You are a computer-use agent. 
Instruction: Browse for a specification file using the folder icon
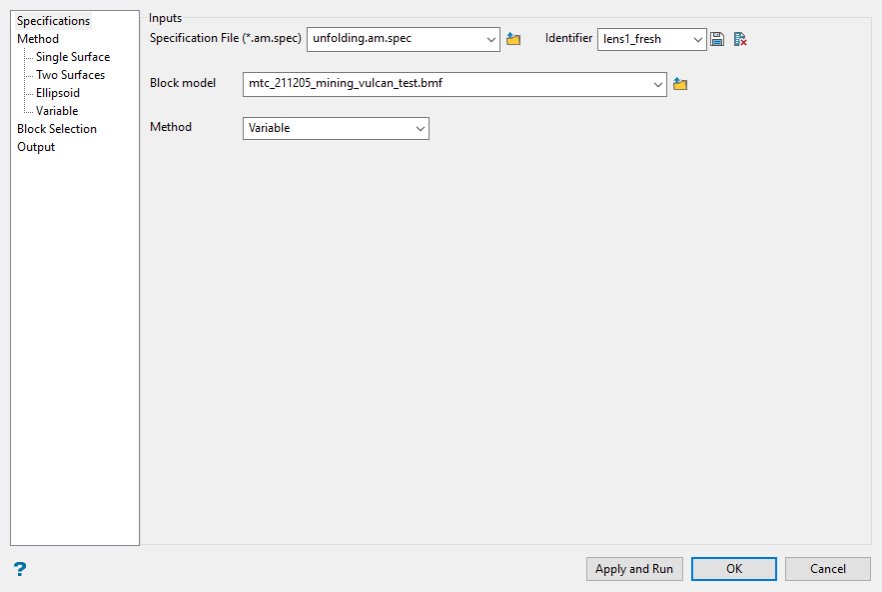(x=513, y=39)
